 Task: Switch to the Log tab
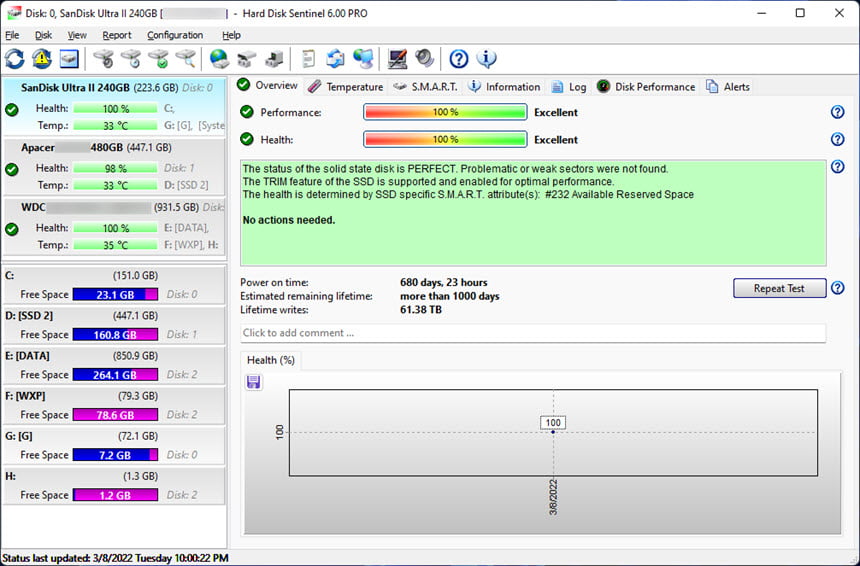point(569,87)
